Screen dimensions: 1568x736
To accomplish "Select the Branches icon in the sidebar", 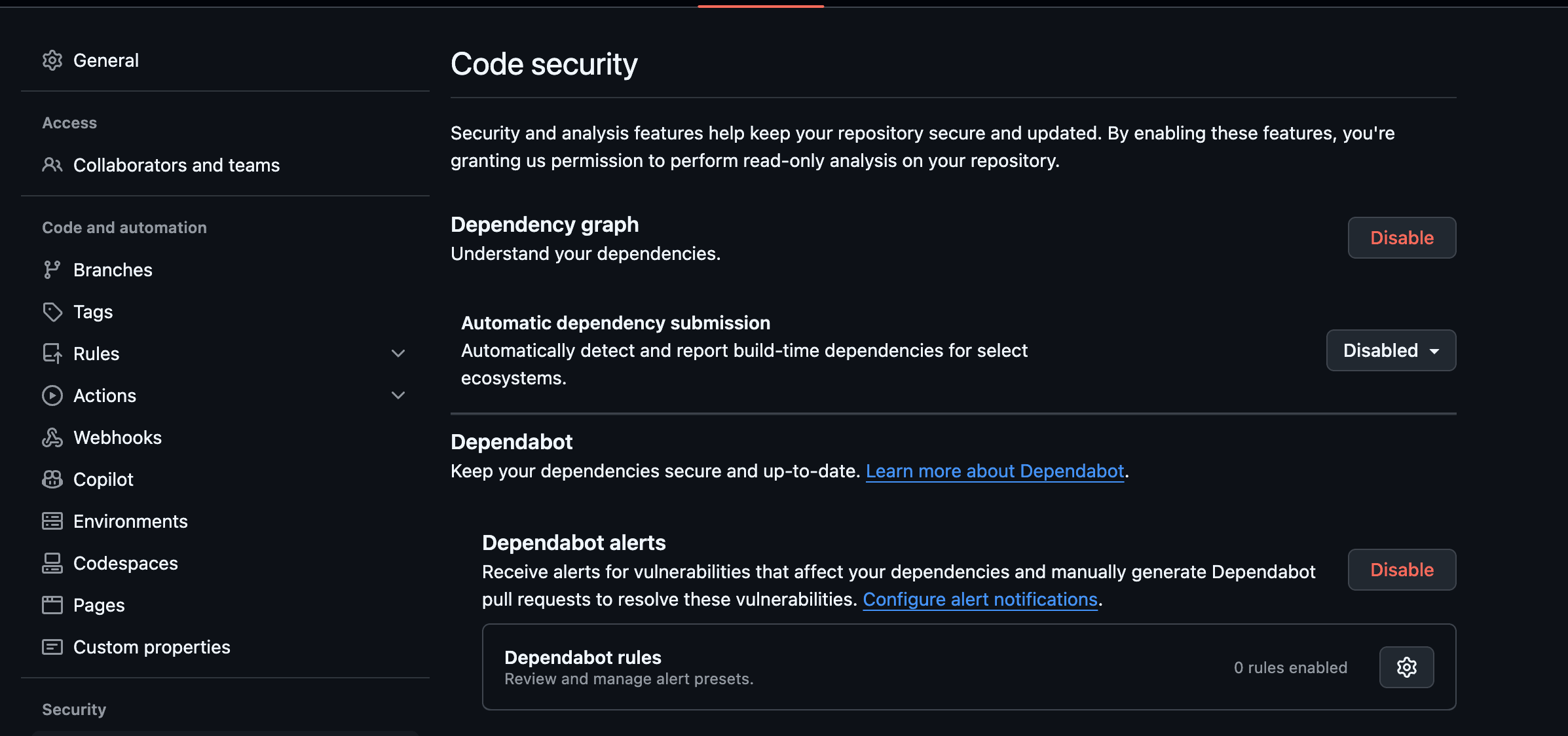I will (x=52, y=270).
